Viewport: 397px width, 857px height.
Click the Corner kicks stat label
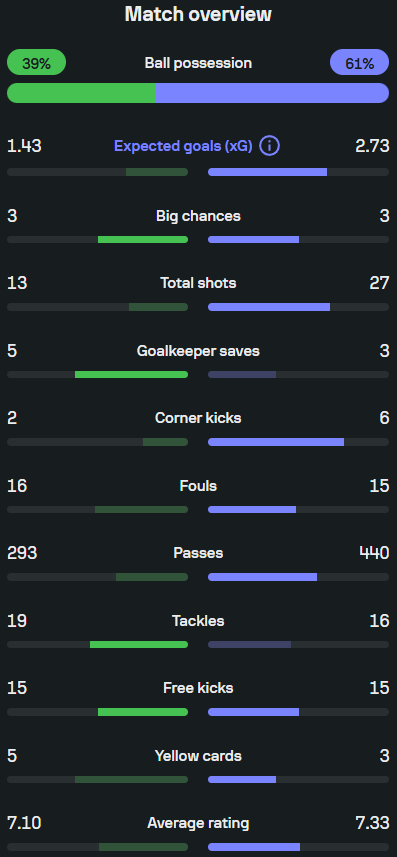198,418
